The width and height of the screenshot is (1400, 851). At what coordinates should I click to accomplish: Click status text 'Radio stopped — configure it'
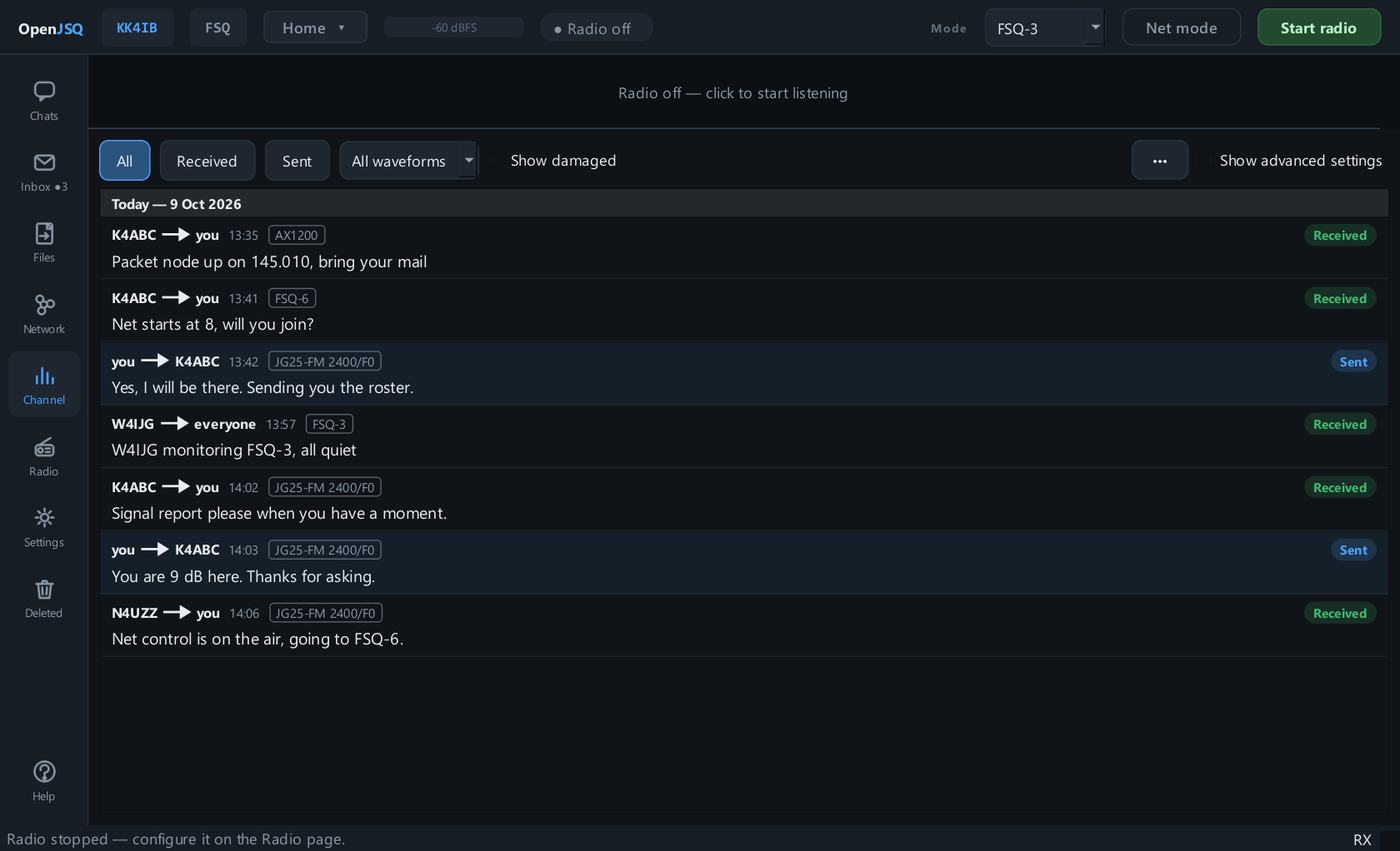coord(176,839)
